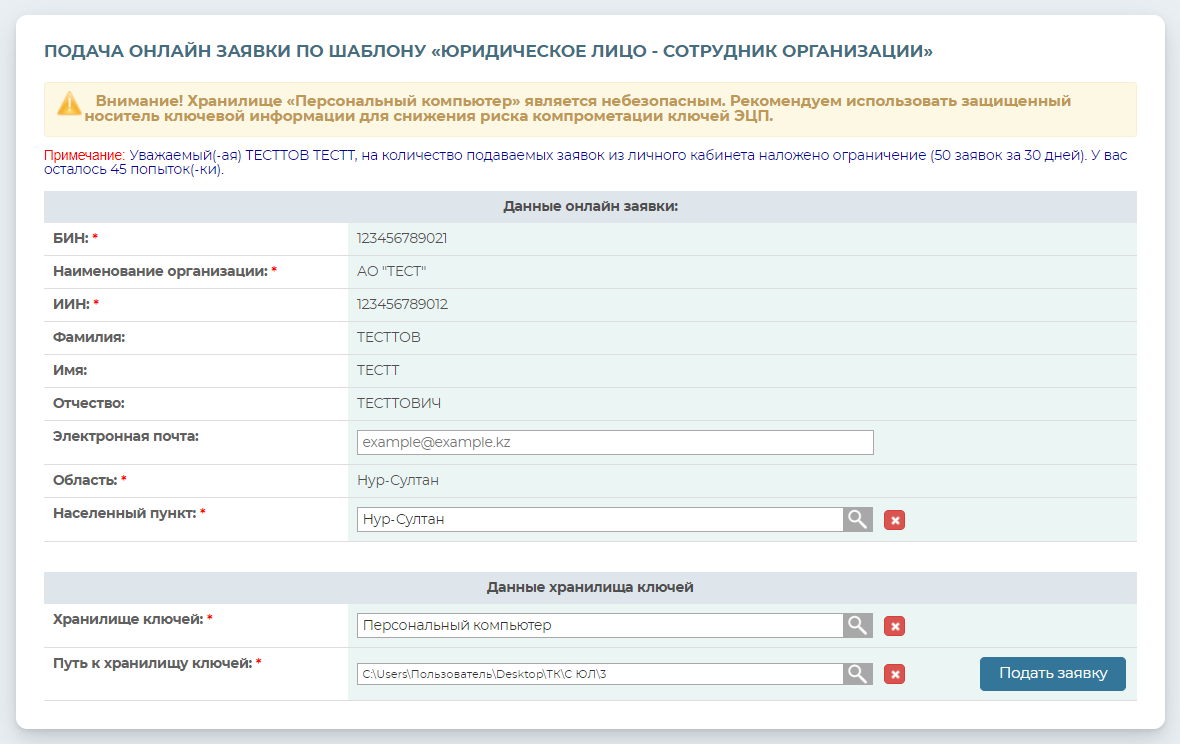Image resolution: width=1180 pixels, height=744 pixels.
Task: Click the Персональный компьютер storage field
Action: click(x=600, y=625)
